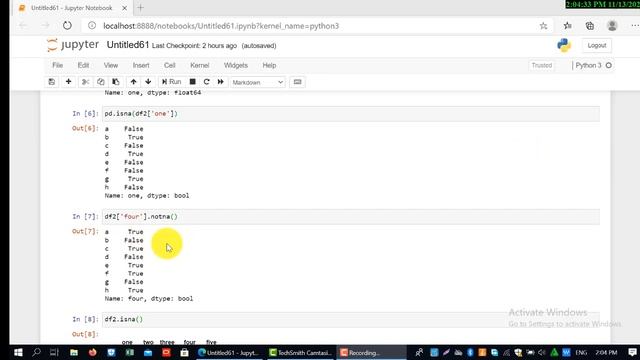Open the Windows Start menu
The image size is (640, 360).
click(x=18, y=352)
